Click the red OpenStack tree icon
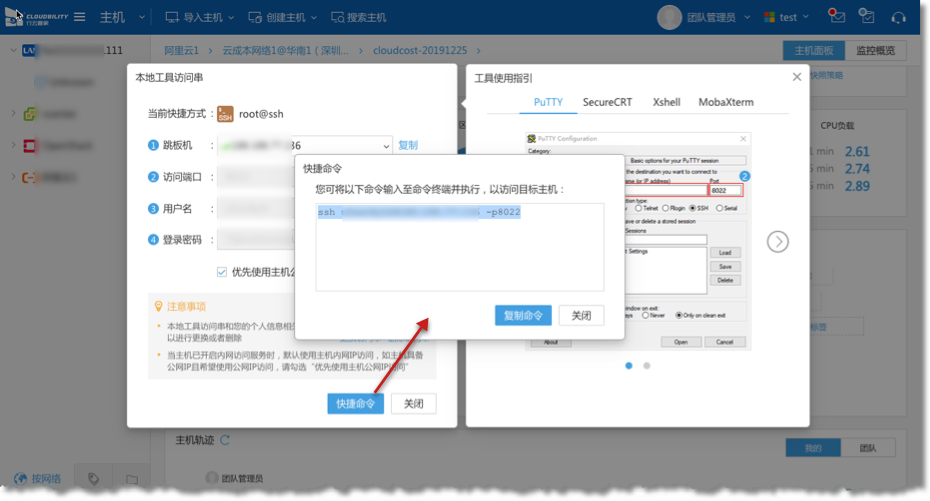The height and width of the screenshot is (501, 930). (x=30, y=145)
